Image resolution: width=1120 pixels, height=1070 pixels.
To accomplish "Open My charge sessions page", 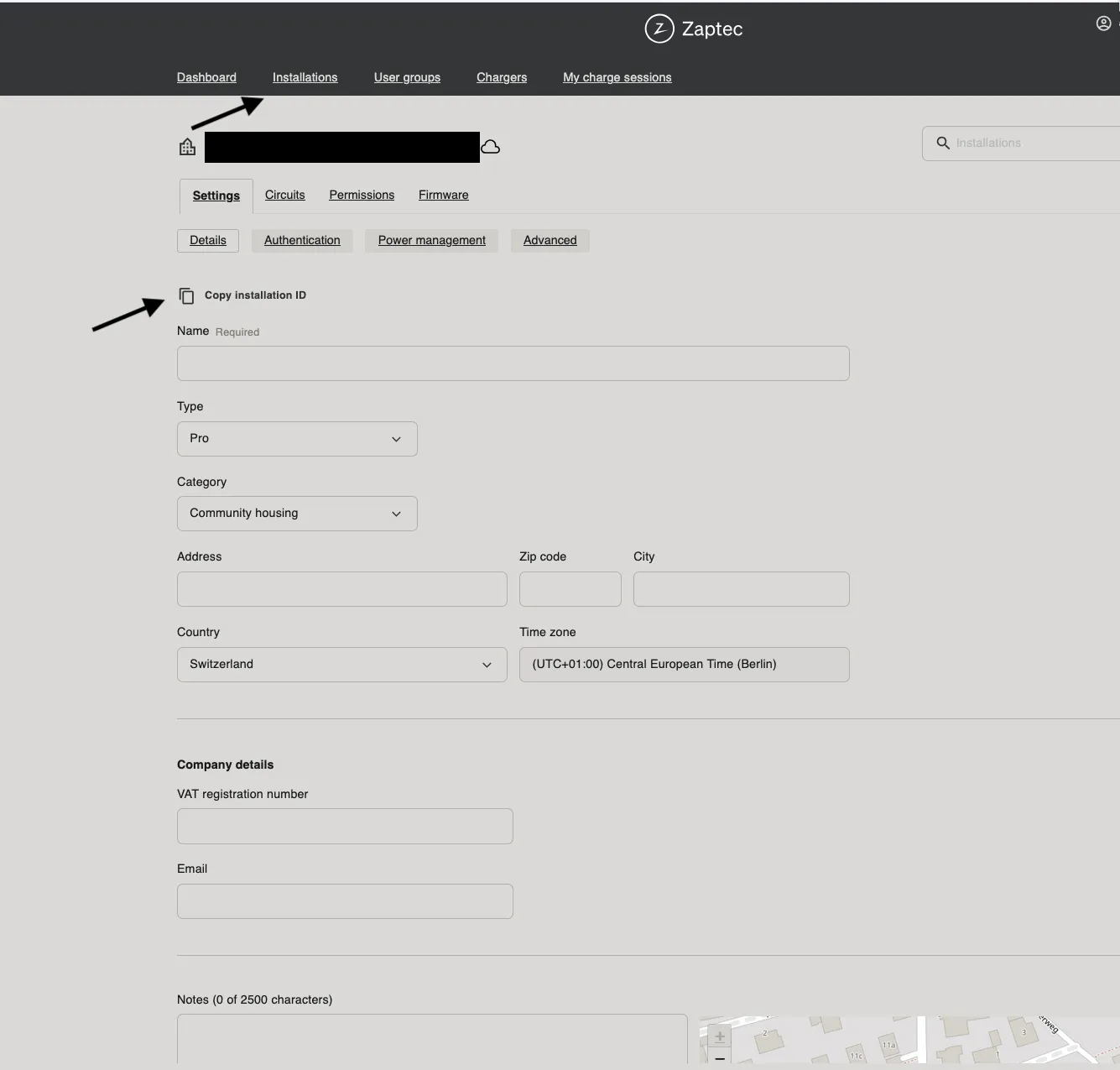I will coord(617,77).
